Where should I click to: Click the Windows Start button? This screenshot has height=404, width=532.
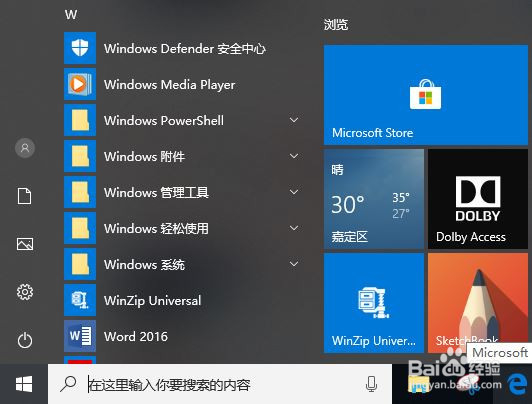(x=24, y=384)
